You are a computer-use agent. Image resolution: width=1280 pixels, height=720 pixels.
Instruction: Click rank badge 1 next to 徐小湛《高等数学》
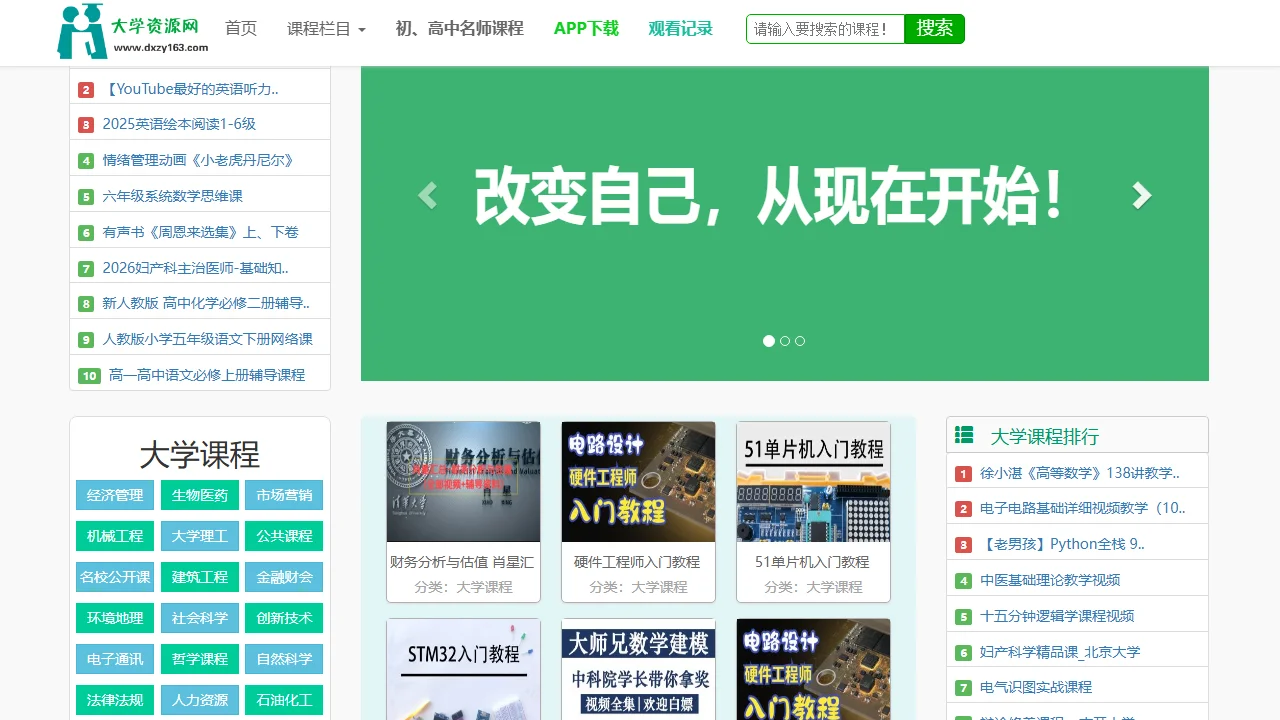[963, 471]
